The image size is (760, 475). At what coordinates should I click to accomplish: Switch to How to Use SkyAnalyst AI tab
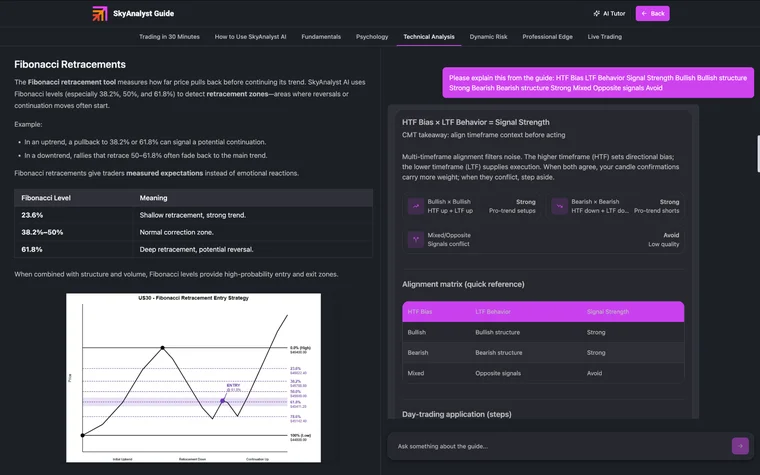tap(250, 37)
